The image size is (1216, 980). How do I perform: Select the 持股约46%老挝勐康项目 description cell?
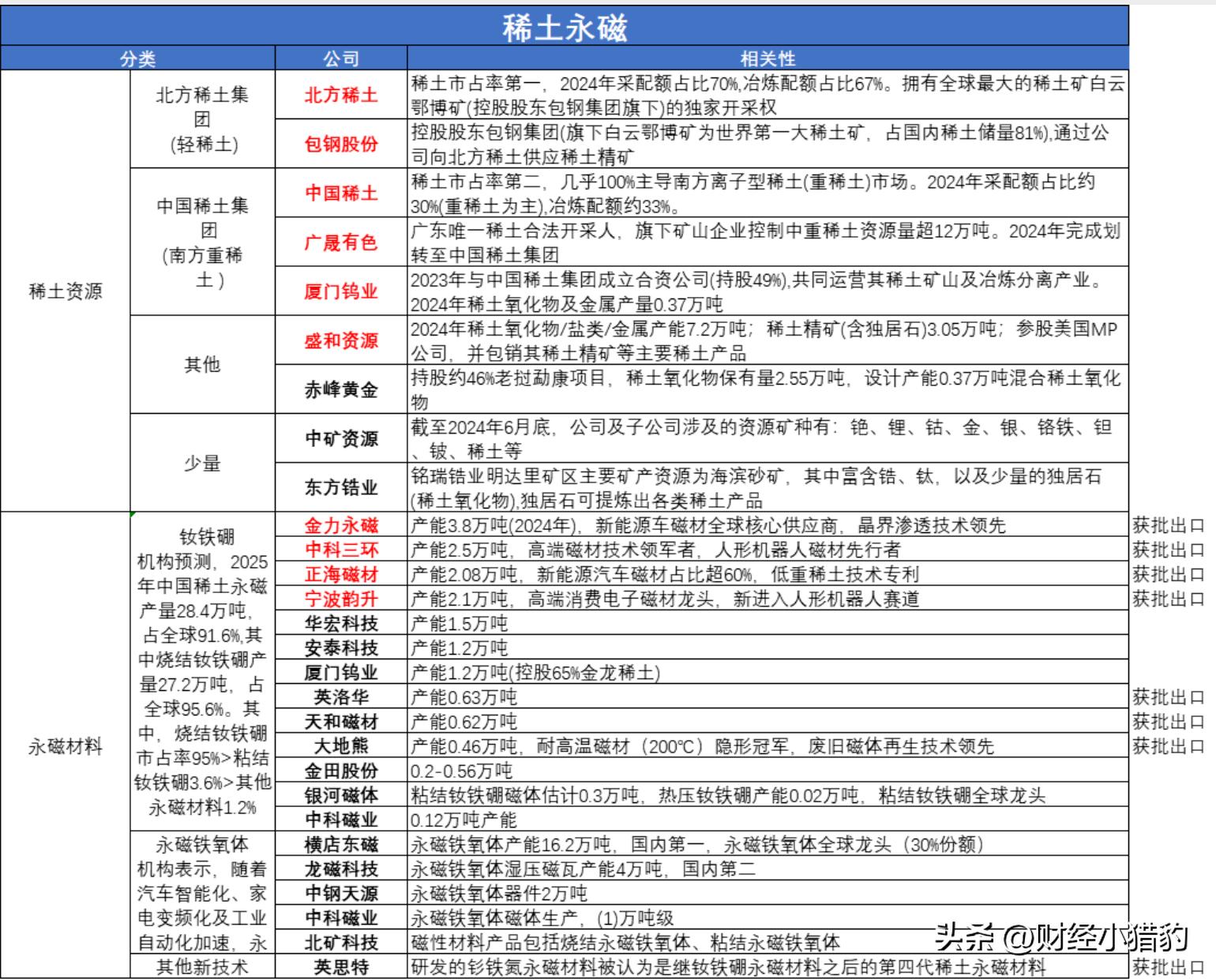pos(768,389)
